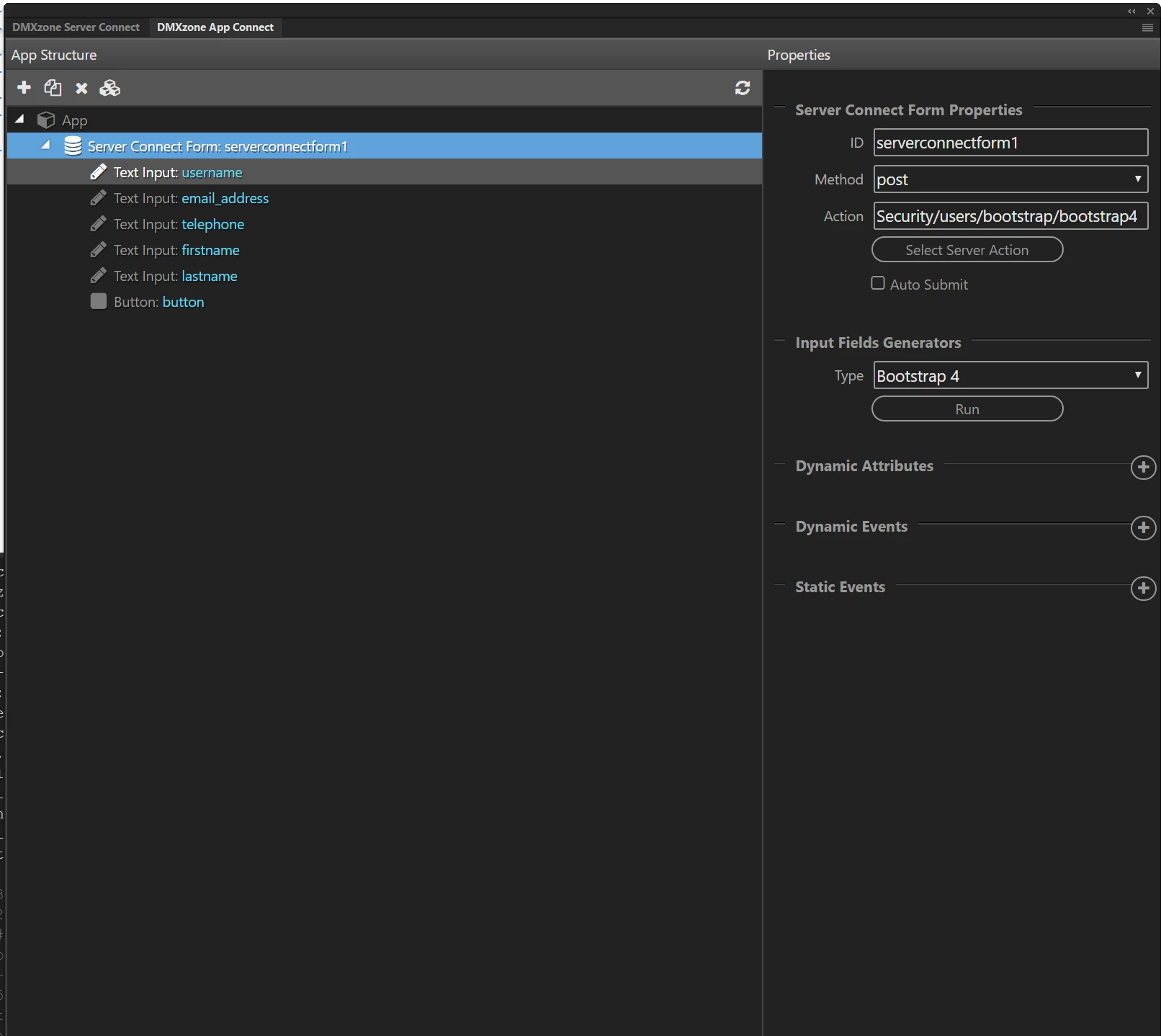Click the pencil icon beside email_address input
The width and height of the screenshot is (1161, 1036).
pos(99,198)
